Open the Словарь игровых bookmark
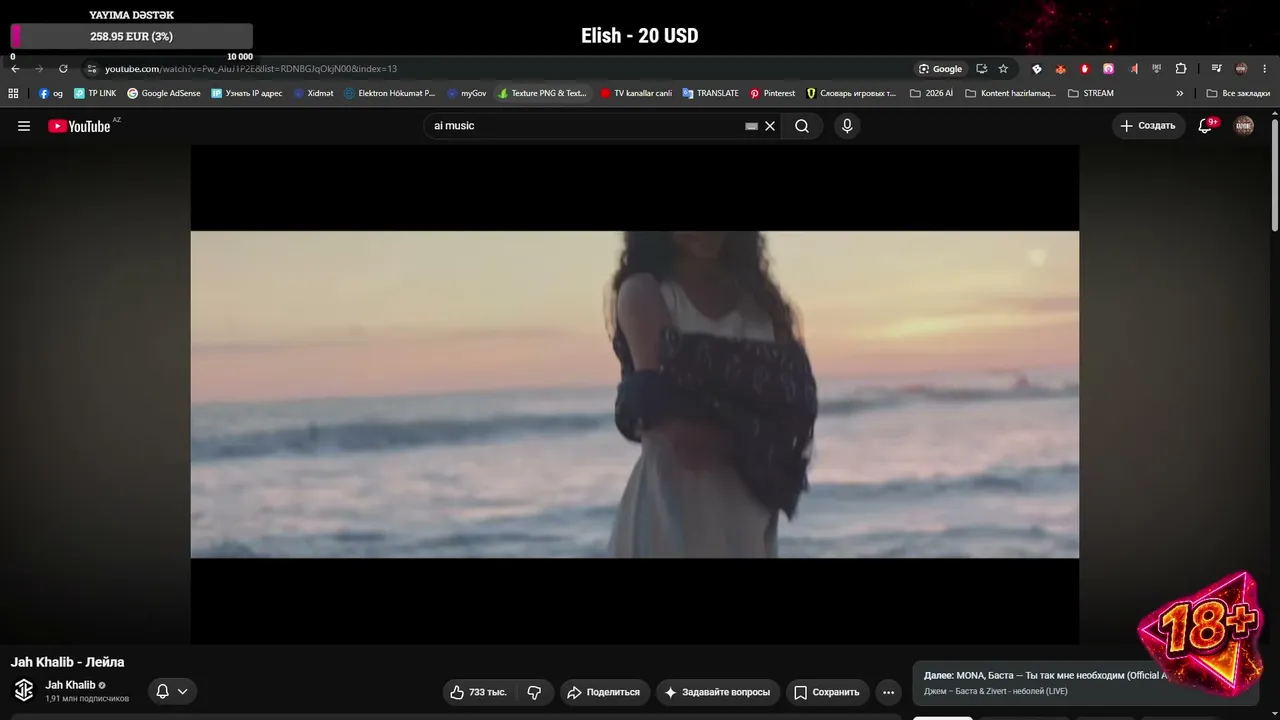1280x720 pixels. (851, 93)
